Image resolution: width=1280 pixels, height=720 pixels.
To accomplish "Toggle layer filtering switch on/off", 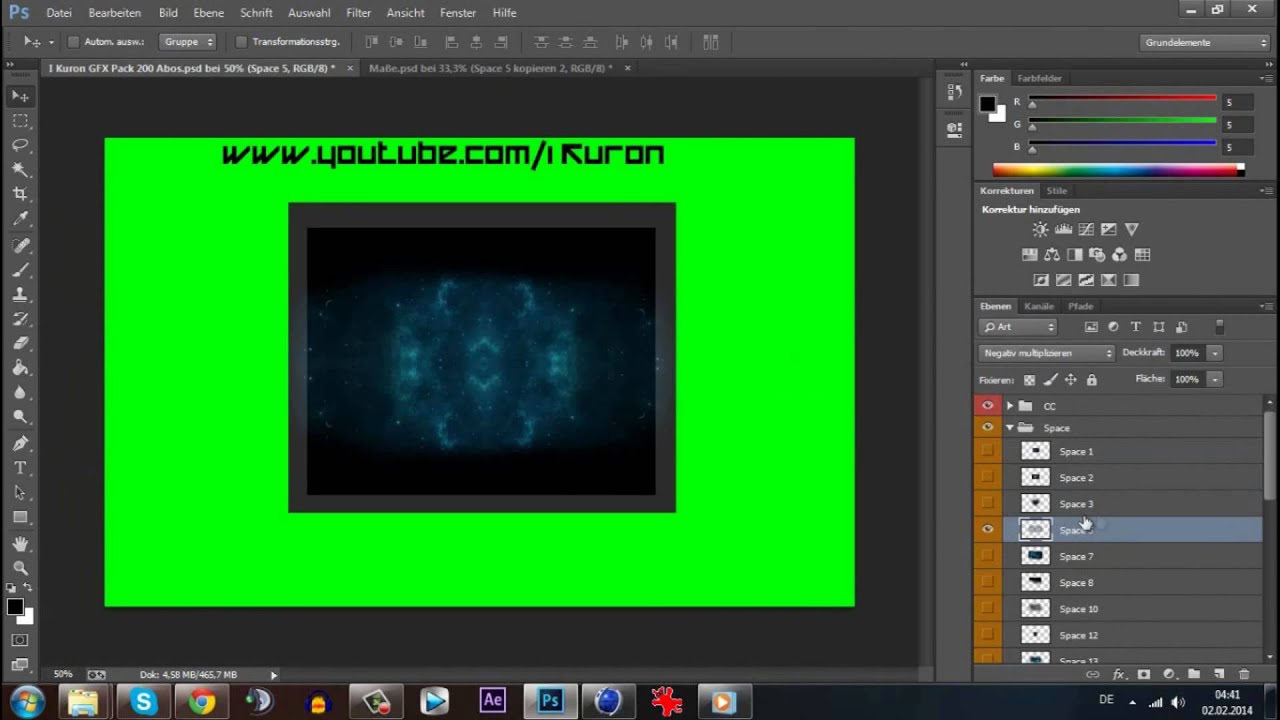I will pyautogui.click(x=1219, y=327).
